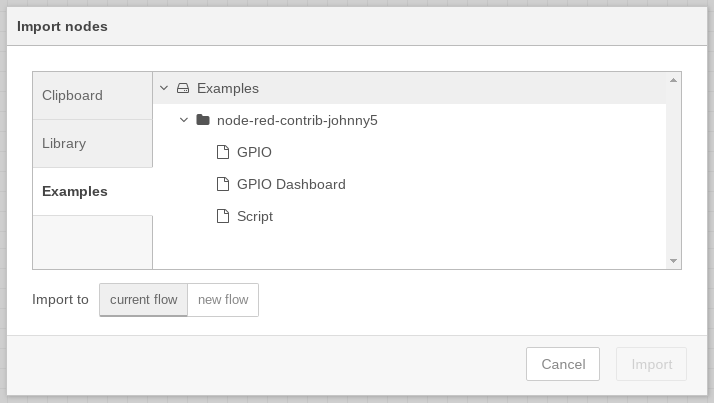The width and height of the screenshot is (714, 403).
Task: Collapse the node-red-contrib-johnny5 folder chevron
Action: [x=184, y=120]
